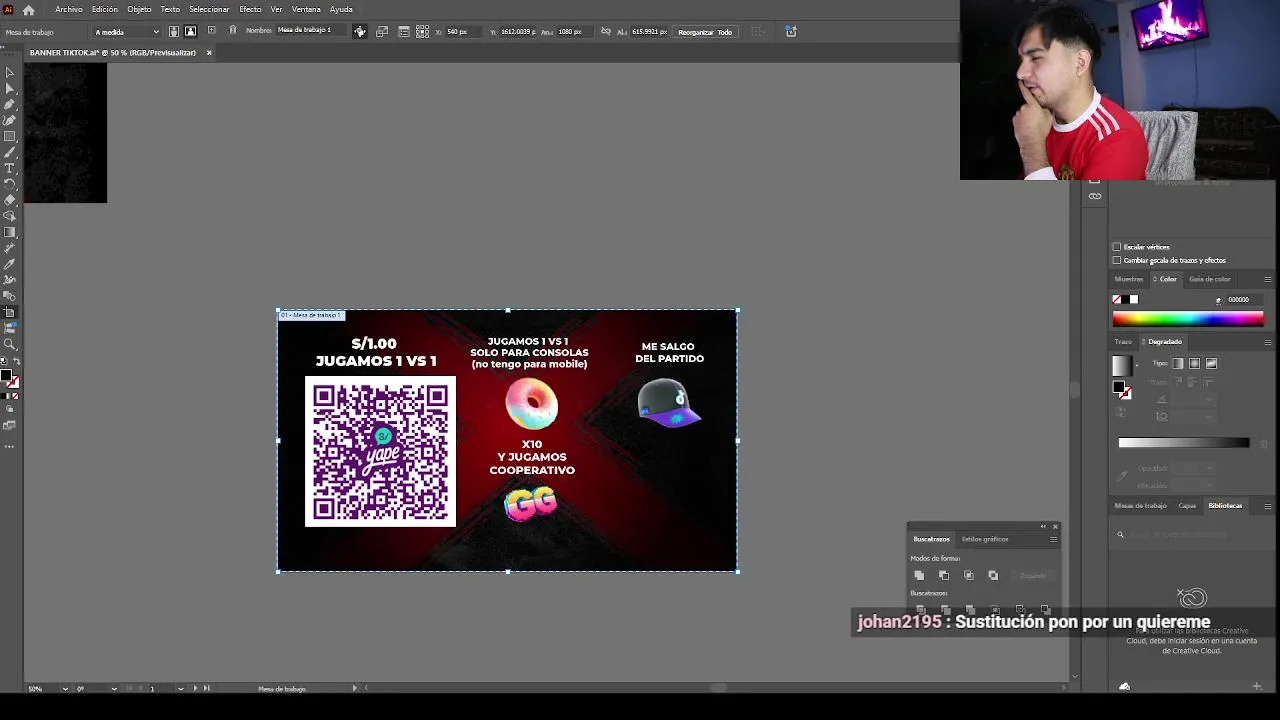Apply Exclude shape mode
Image resolution: width=1280 pixels, height=720 pixels.
993,575
